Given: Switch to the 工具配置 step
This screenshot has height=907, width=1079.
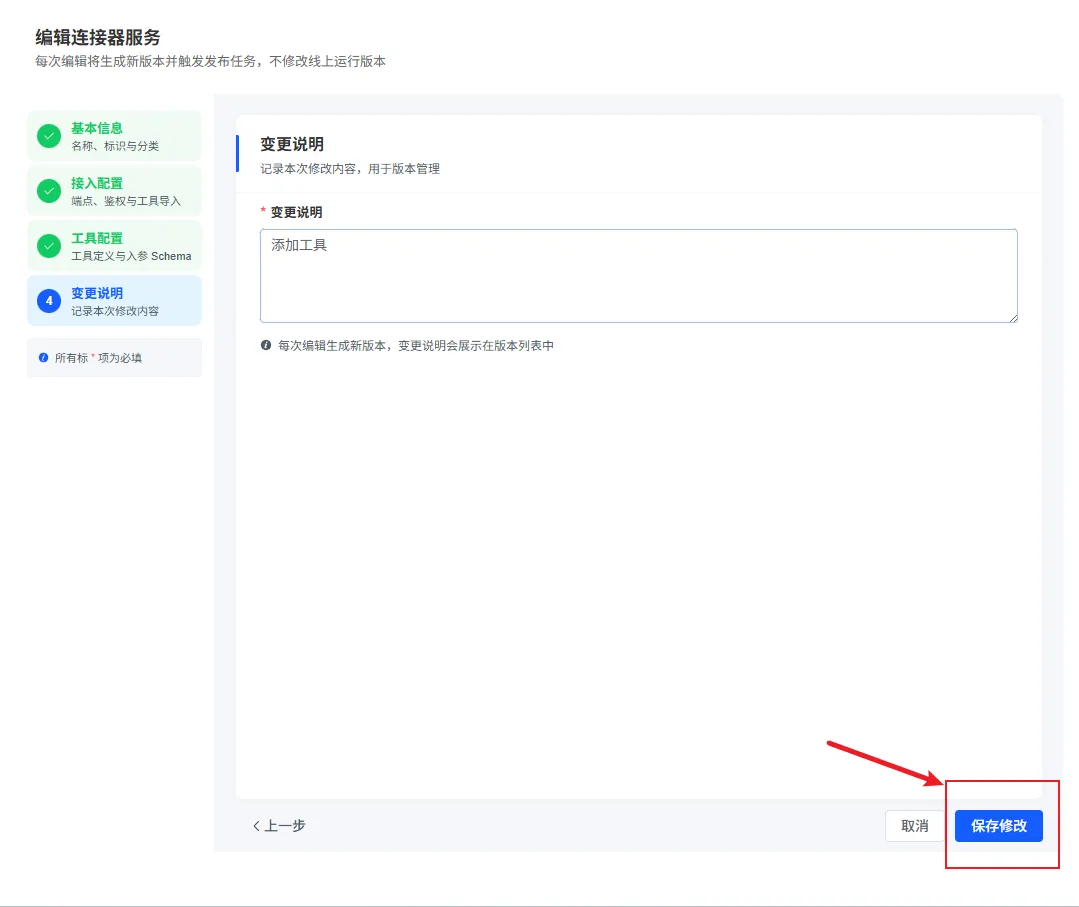Looking at the screenshot, I should (114, 246).
